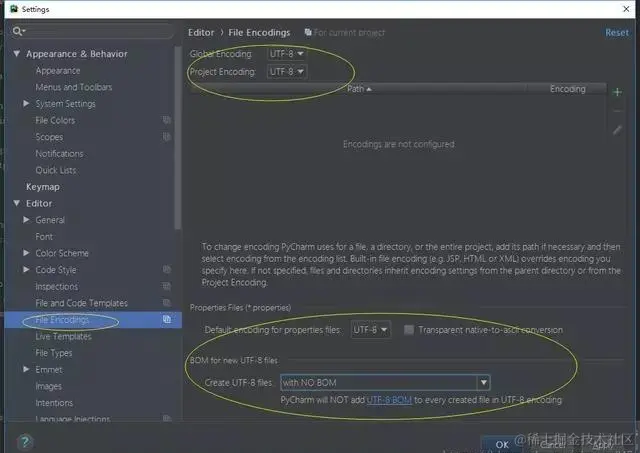
Task: Open Inspections settings page
Action: [x=57, y=286]
